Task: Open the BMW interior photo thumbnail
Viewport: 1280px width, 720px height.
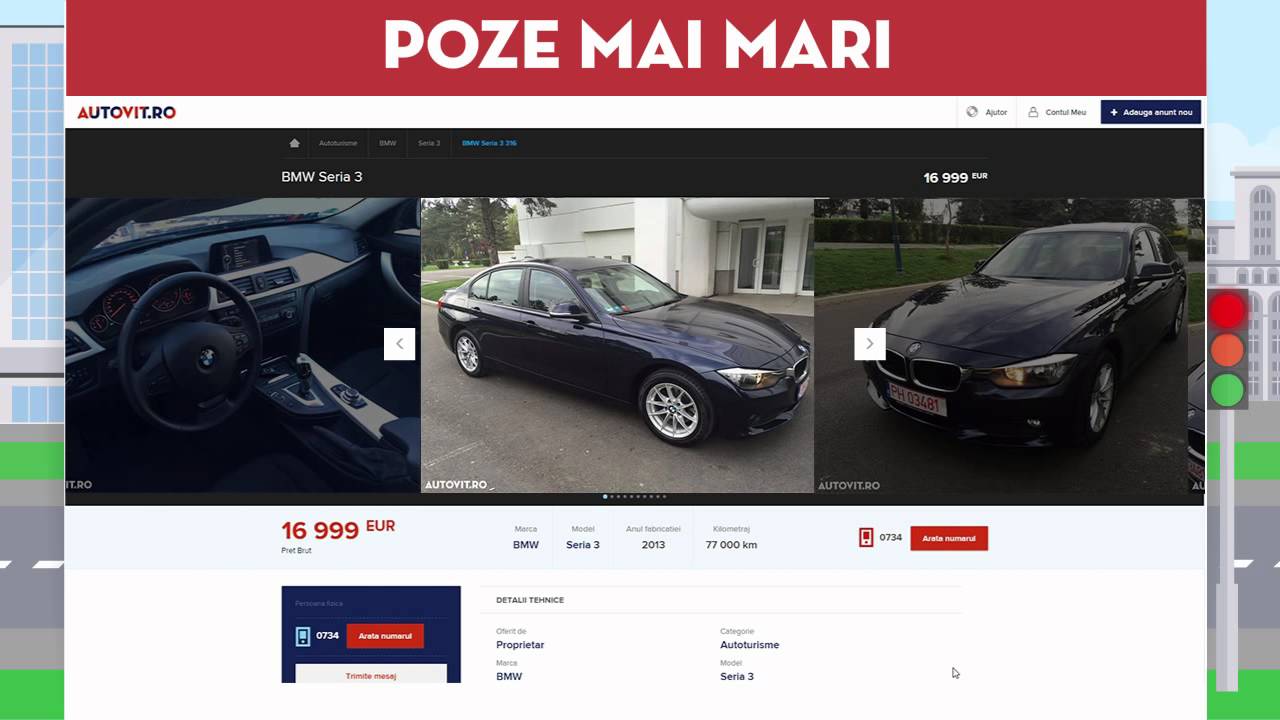Action: pyautogui.click(x=243, y=345)
